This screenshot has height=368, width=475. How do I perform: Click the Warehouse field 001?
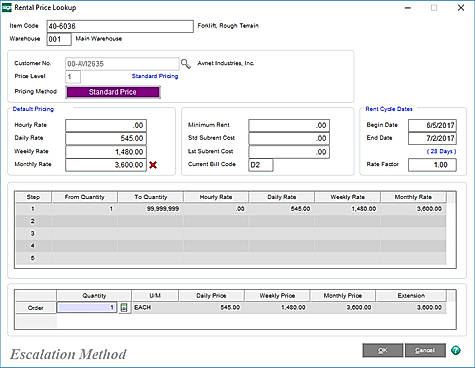(59, 39)
